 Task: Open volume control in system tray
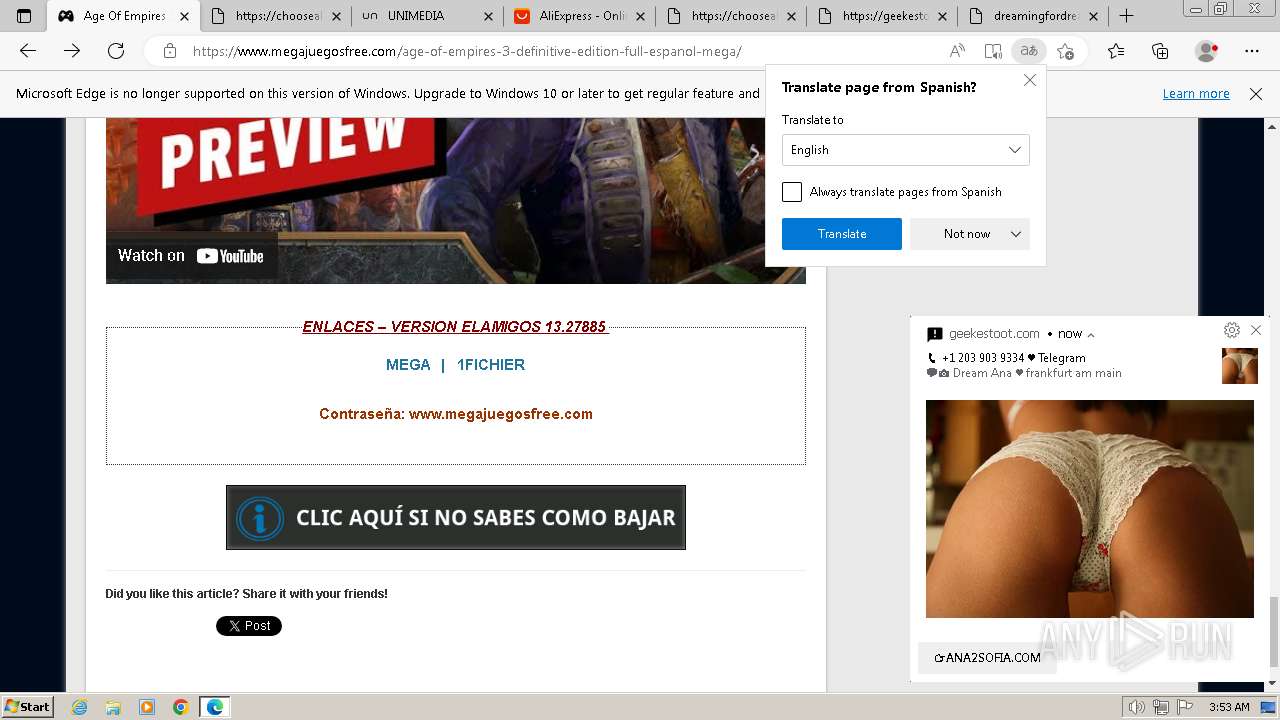pyautogui.click(x=1136, y=707)
